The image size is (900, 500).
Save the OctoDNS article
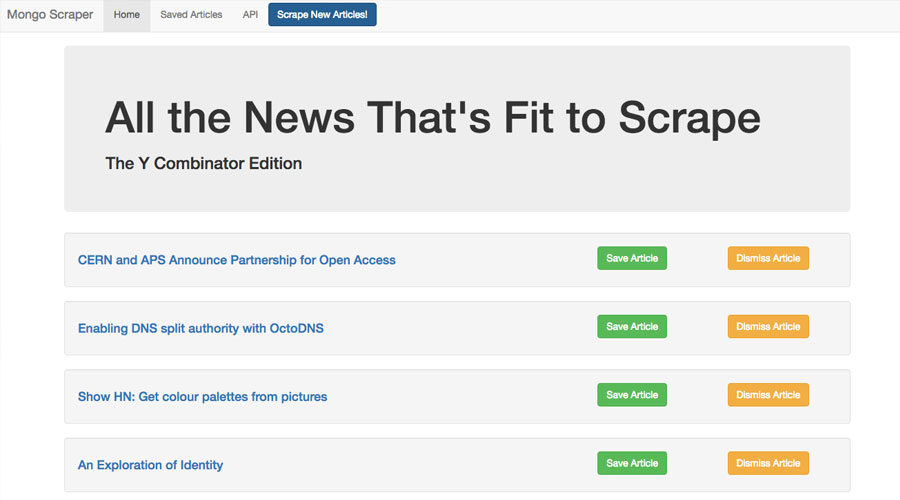(x=632, y=327)
